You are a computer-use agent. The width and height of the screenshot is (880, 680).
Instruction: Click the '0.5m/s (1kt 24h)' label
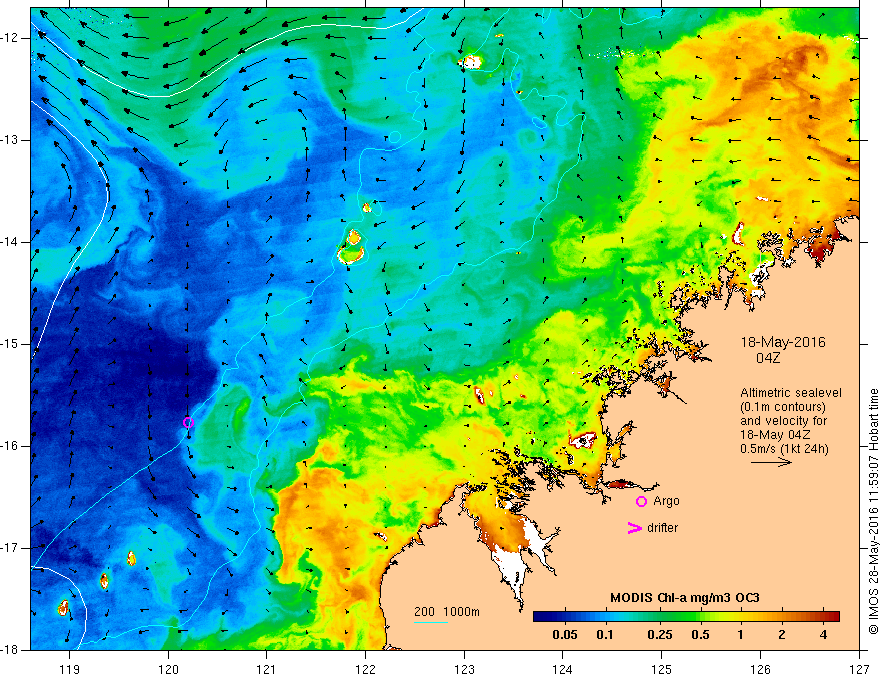(x=784, y=448)
